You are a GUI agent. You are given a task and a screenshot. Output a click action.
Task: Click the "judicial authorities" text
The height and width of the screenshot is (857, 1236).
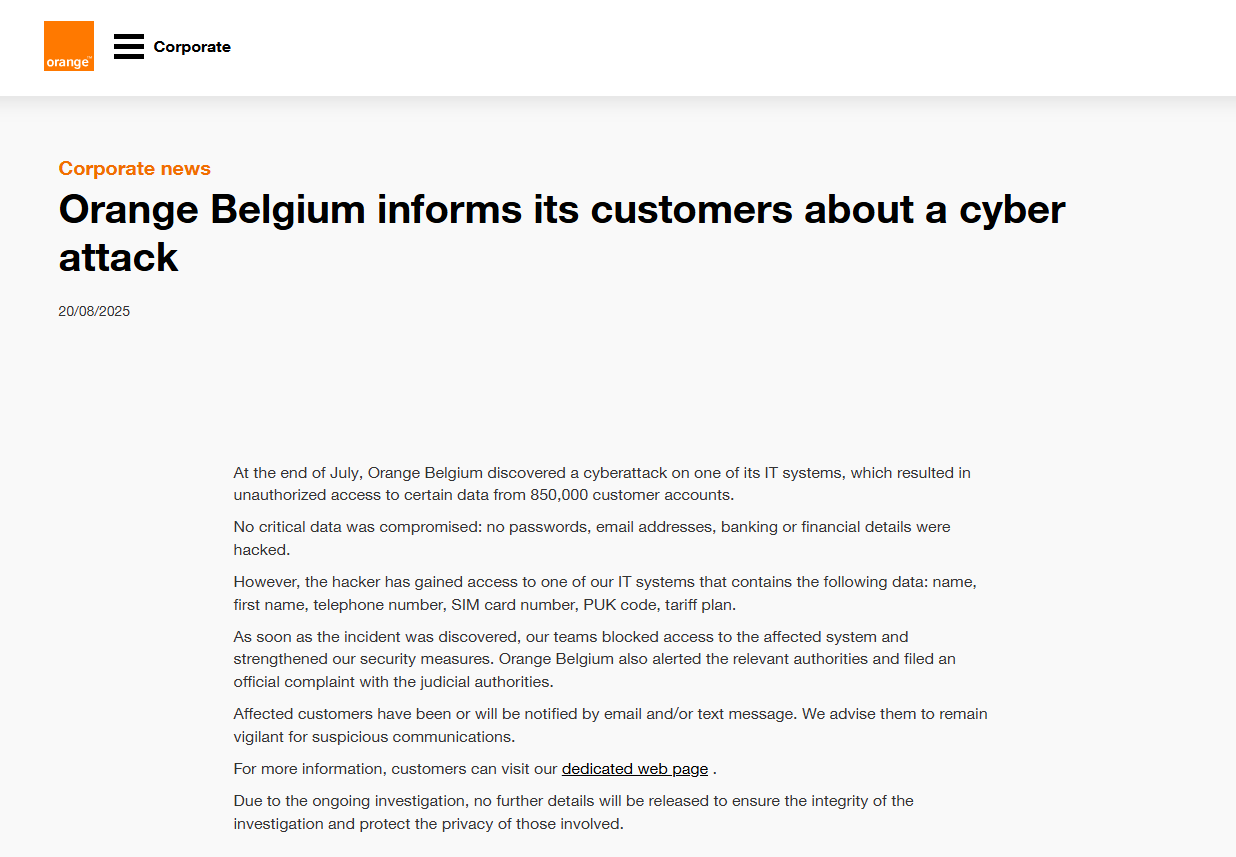(x=477, y=682)
